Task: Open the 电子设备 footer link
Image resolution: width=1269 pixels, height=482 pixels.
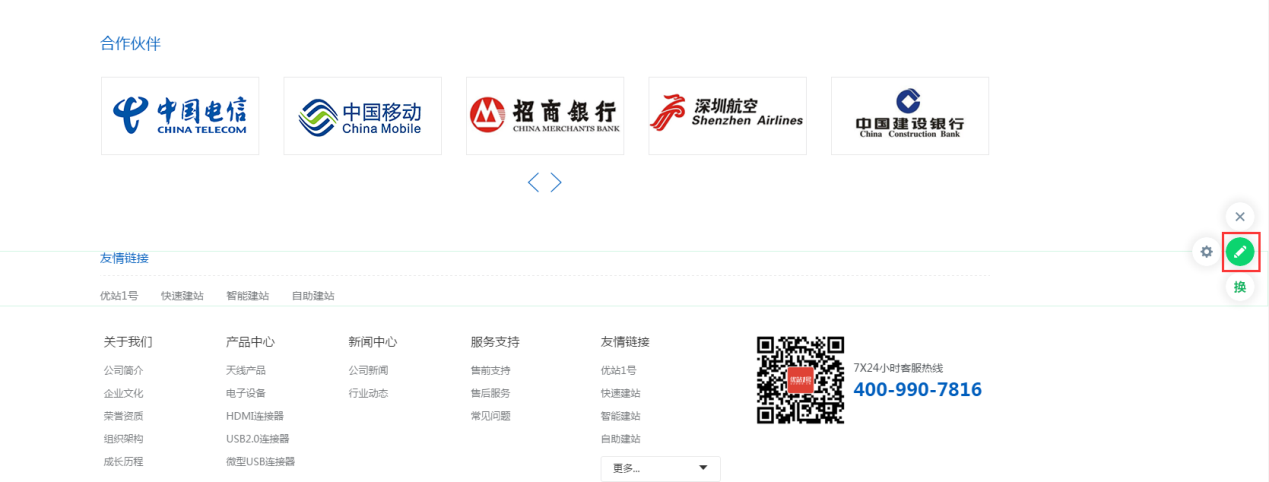Action: pos(246,393)
